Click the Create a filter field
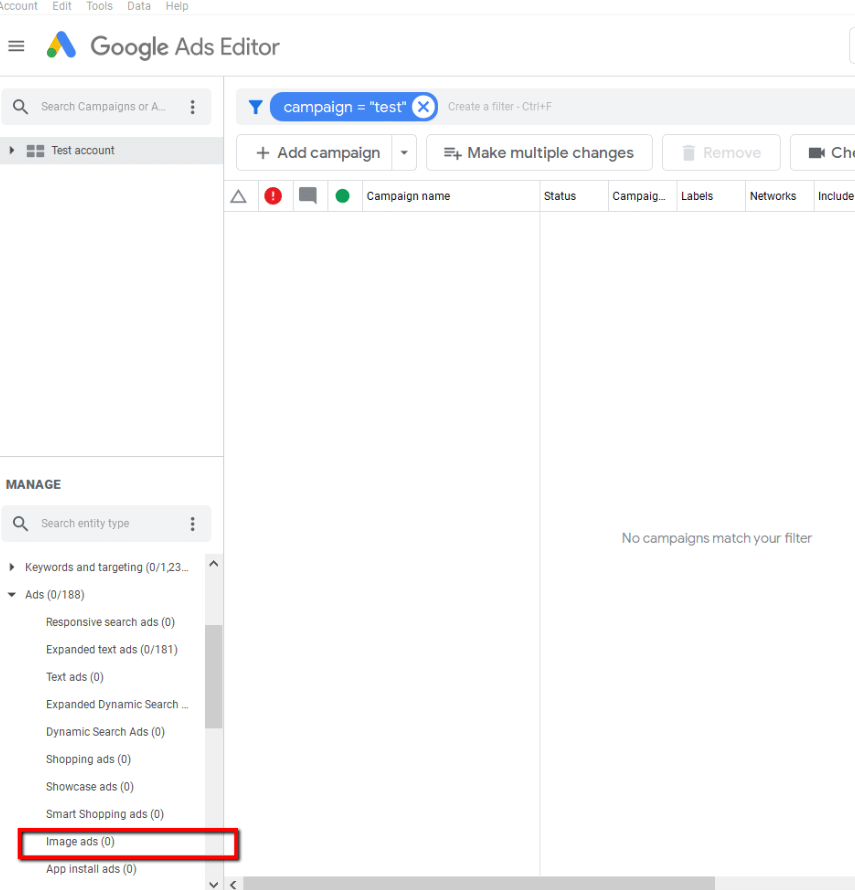 pos(499,107)
